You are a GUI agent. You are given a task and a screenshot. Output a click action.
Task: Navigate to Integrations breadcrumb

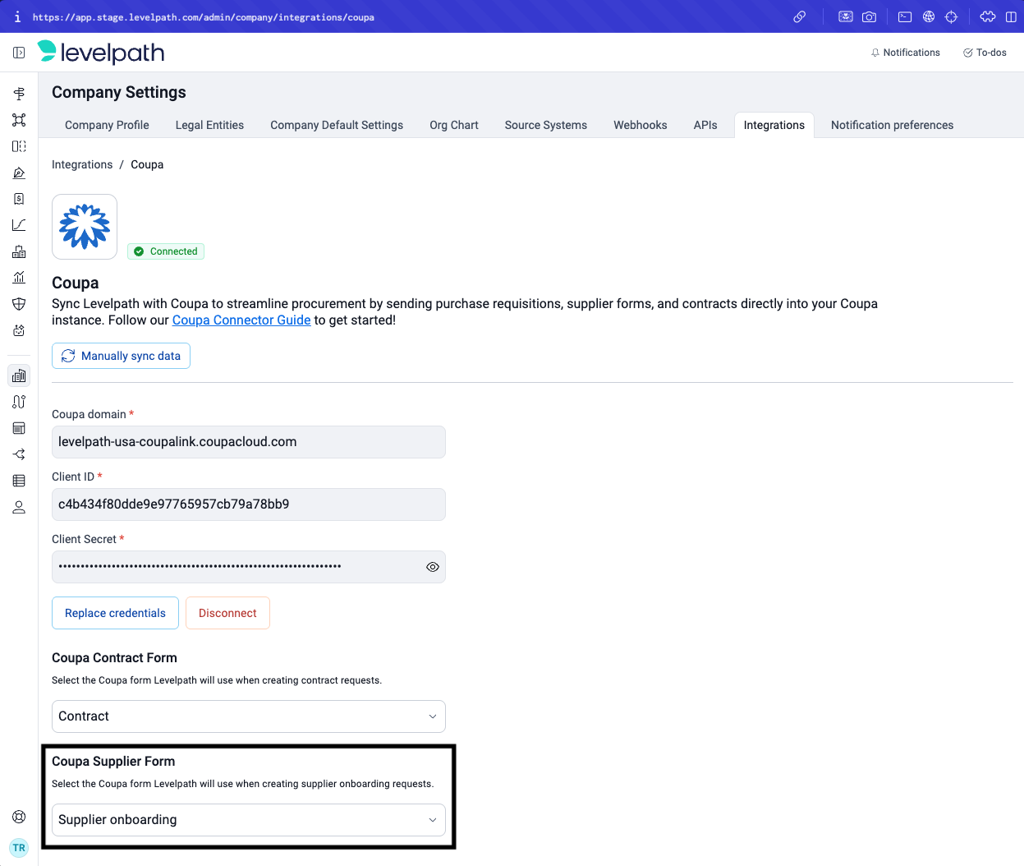click(82, 164)
